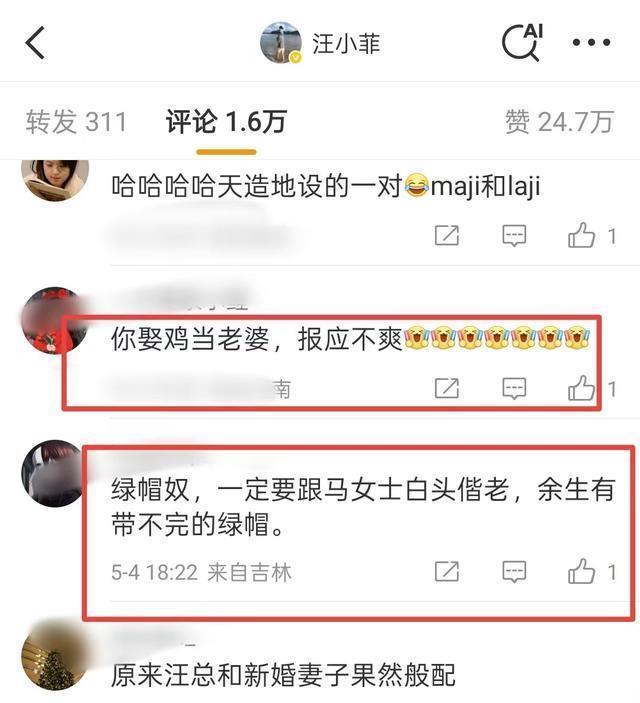Open the AI search icon
This screenshot has width=640, height=703.
click(522, 42)
